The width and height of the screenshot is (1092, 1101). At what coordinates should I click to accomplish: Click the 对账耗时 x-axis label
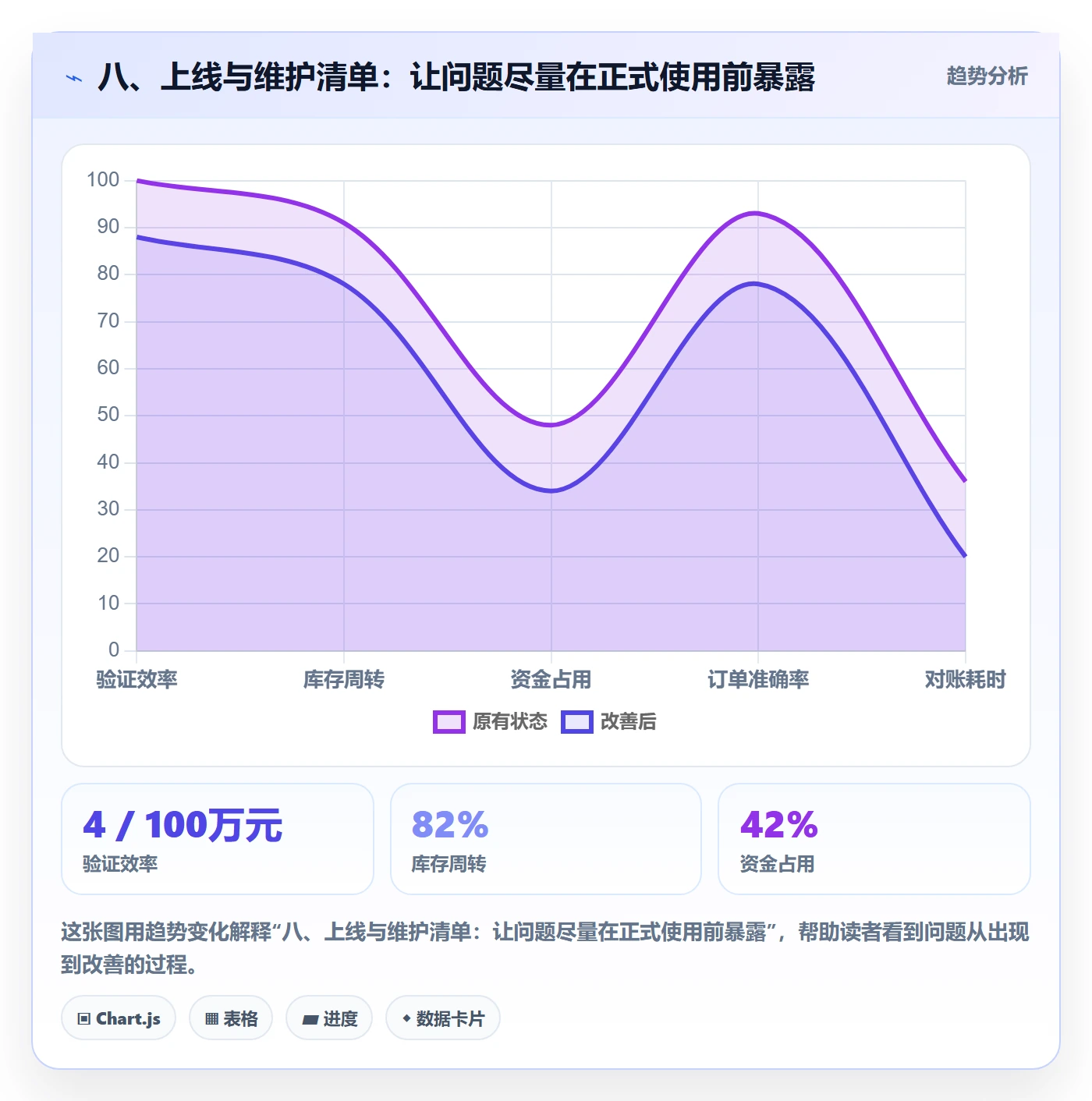[x=965, y=679]
